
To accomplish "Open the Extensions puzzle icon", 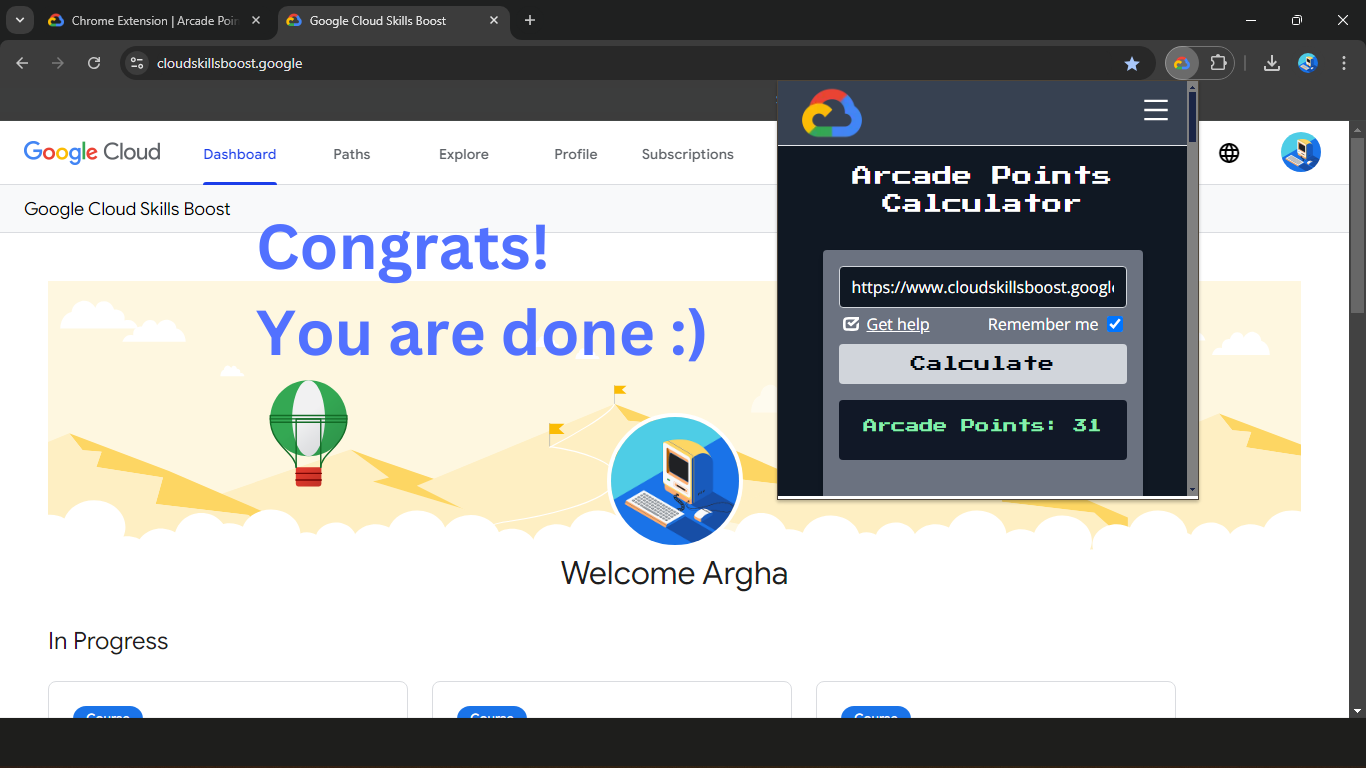I will coord(1218,63).
